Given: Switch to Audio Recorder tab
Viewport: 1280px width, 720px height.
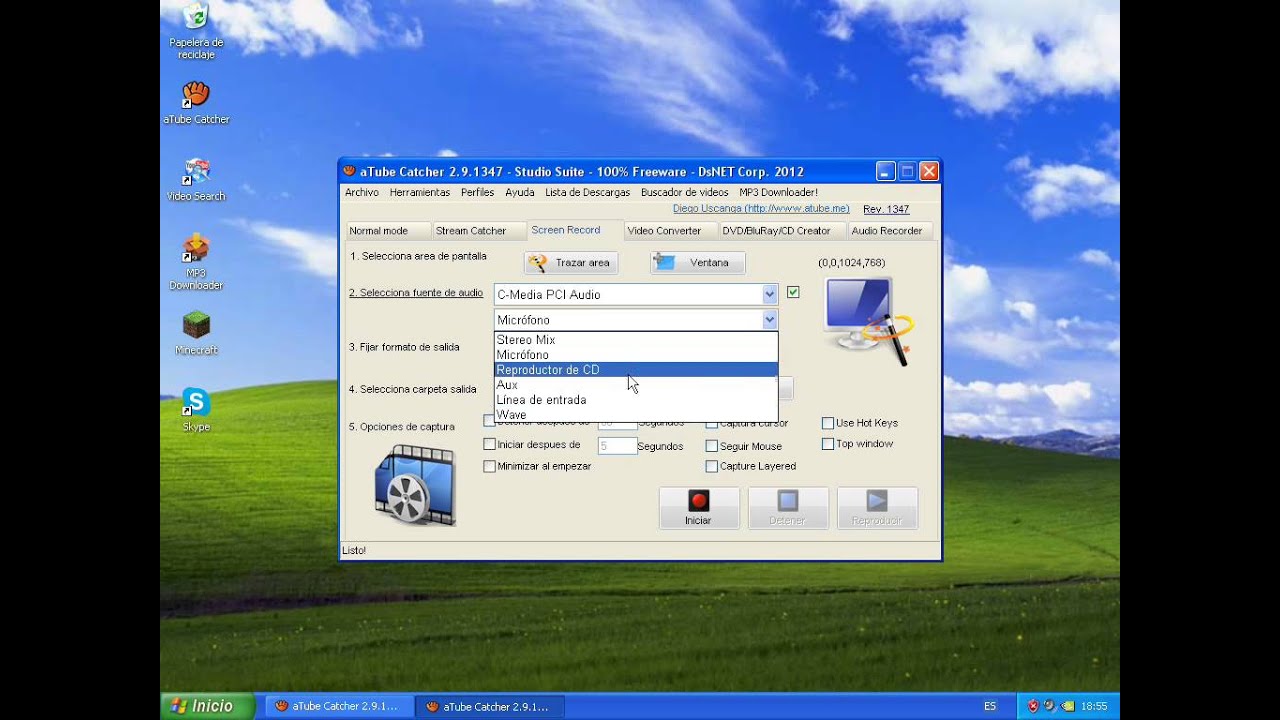Looking at the screenshot, I should click(889, 231).
